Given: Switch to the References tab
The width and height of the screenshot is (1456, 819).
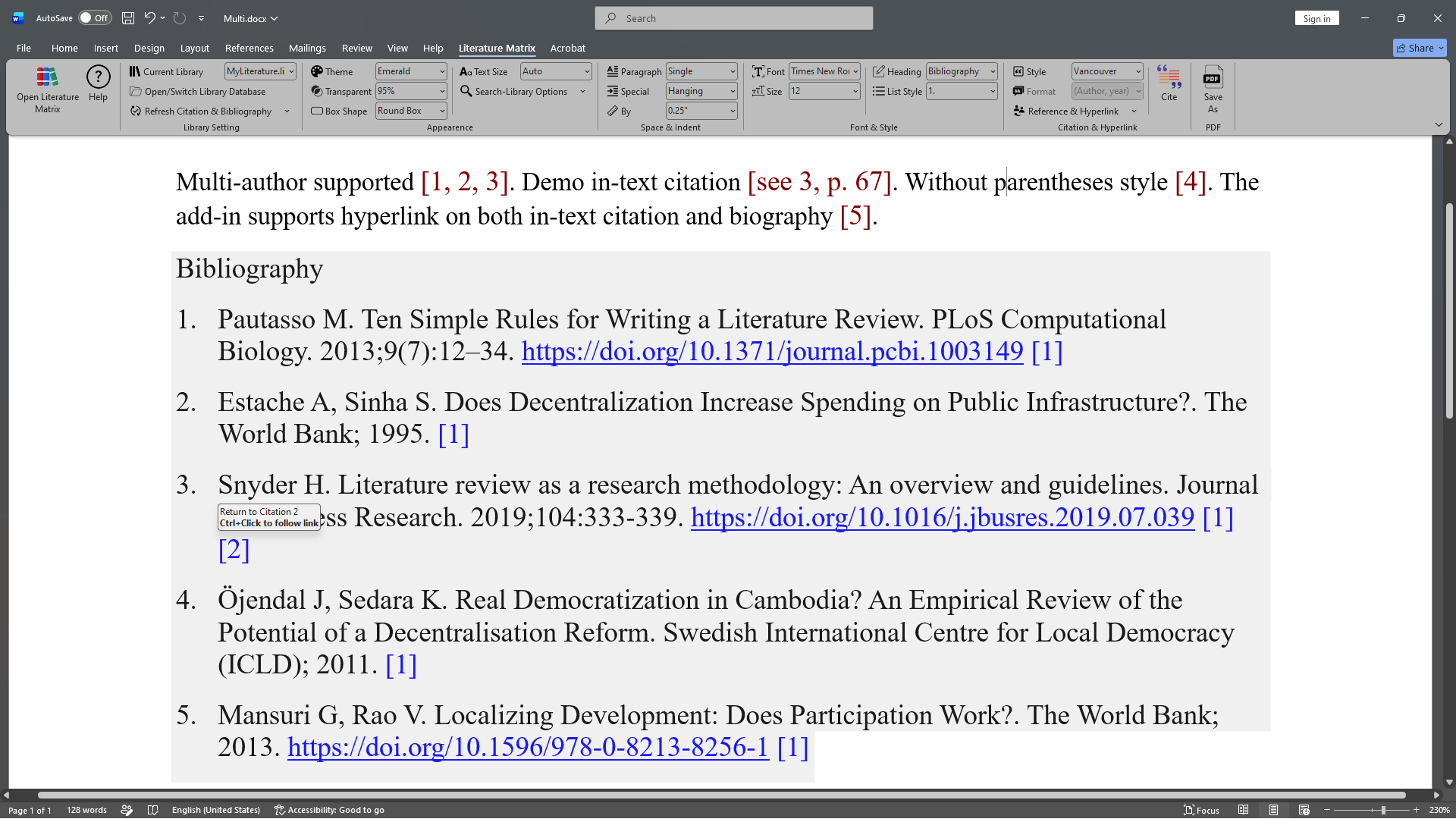Looking at the screenshot, I should click(x=249, y=48).
